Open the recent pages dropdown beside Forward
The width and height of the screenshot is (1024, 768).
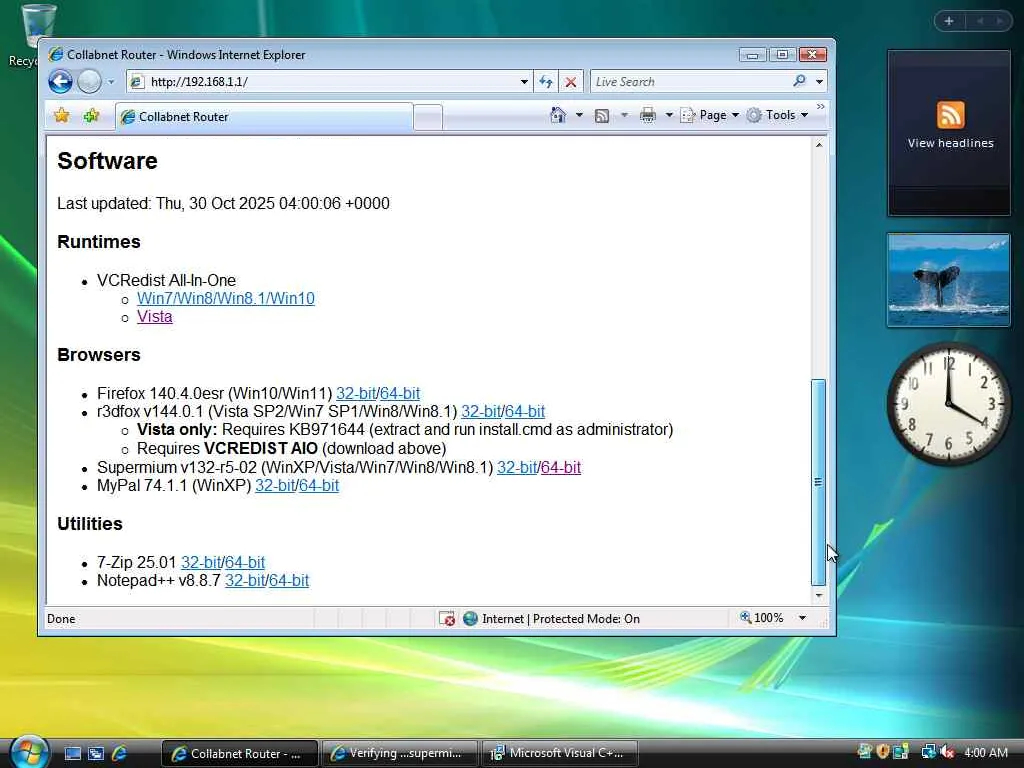click(111, 82)
